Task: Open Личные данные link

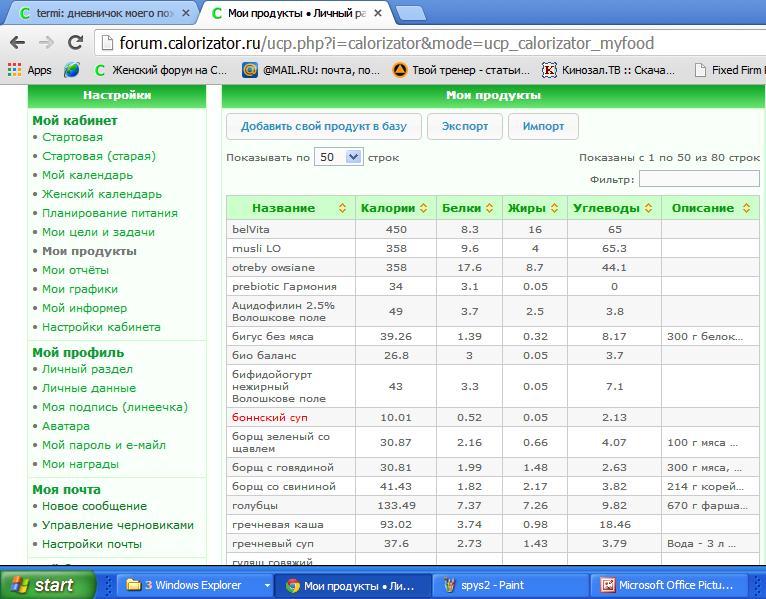Action: (x=89, y=388)
